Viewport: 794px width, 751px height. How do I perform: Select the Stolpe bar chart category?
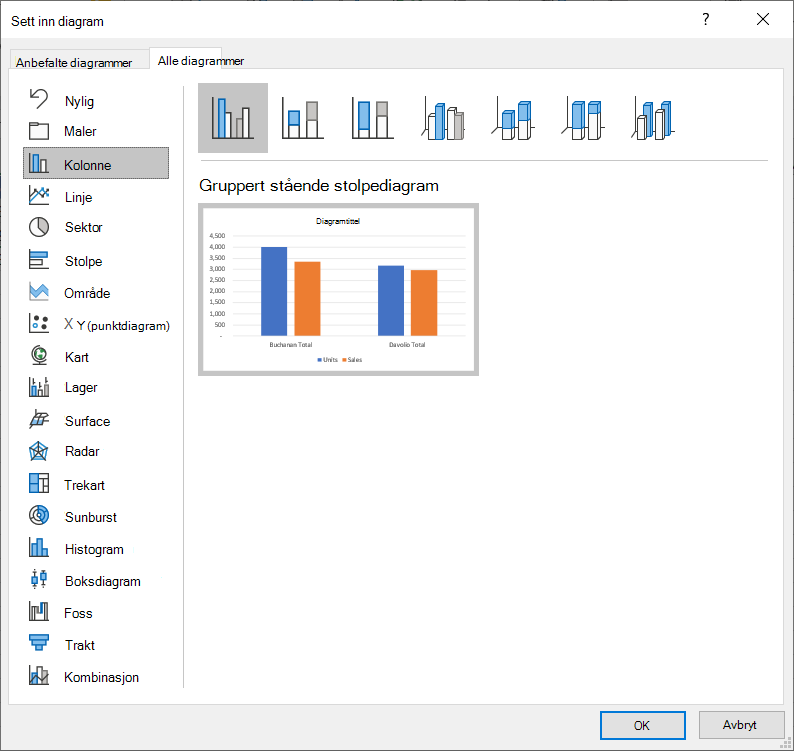coord(96,261)
